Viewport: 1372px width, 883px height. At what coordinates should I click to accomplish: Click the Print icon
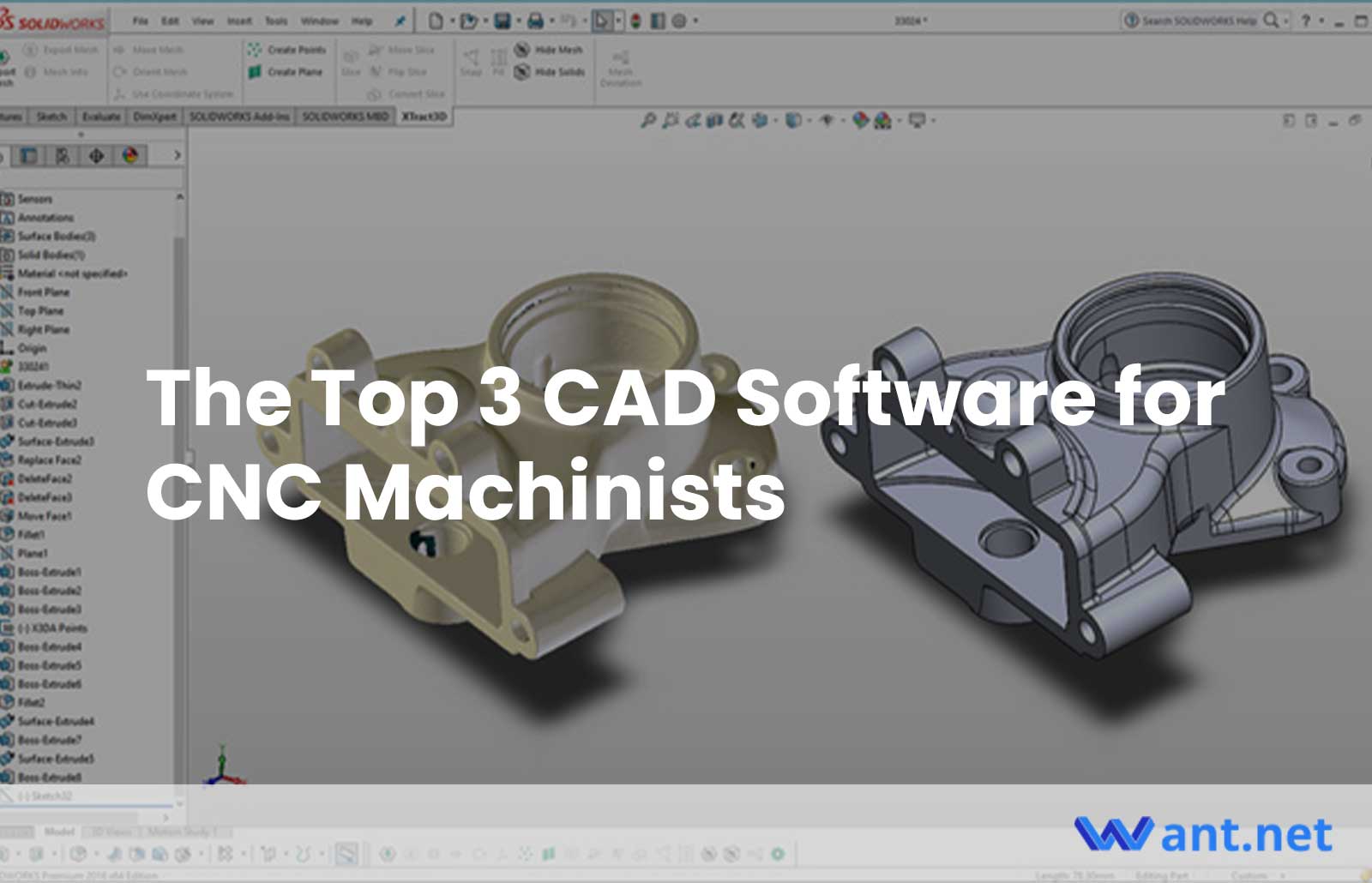coord(535,21)
